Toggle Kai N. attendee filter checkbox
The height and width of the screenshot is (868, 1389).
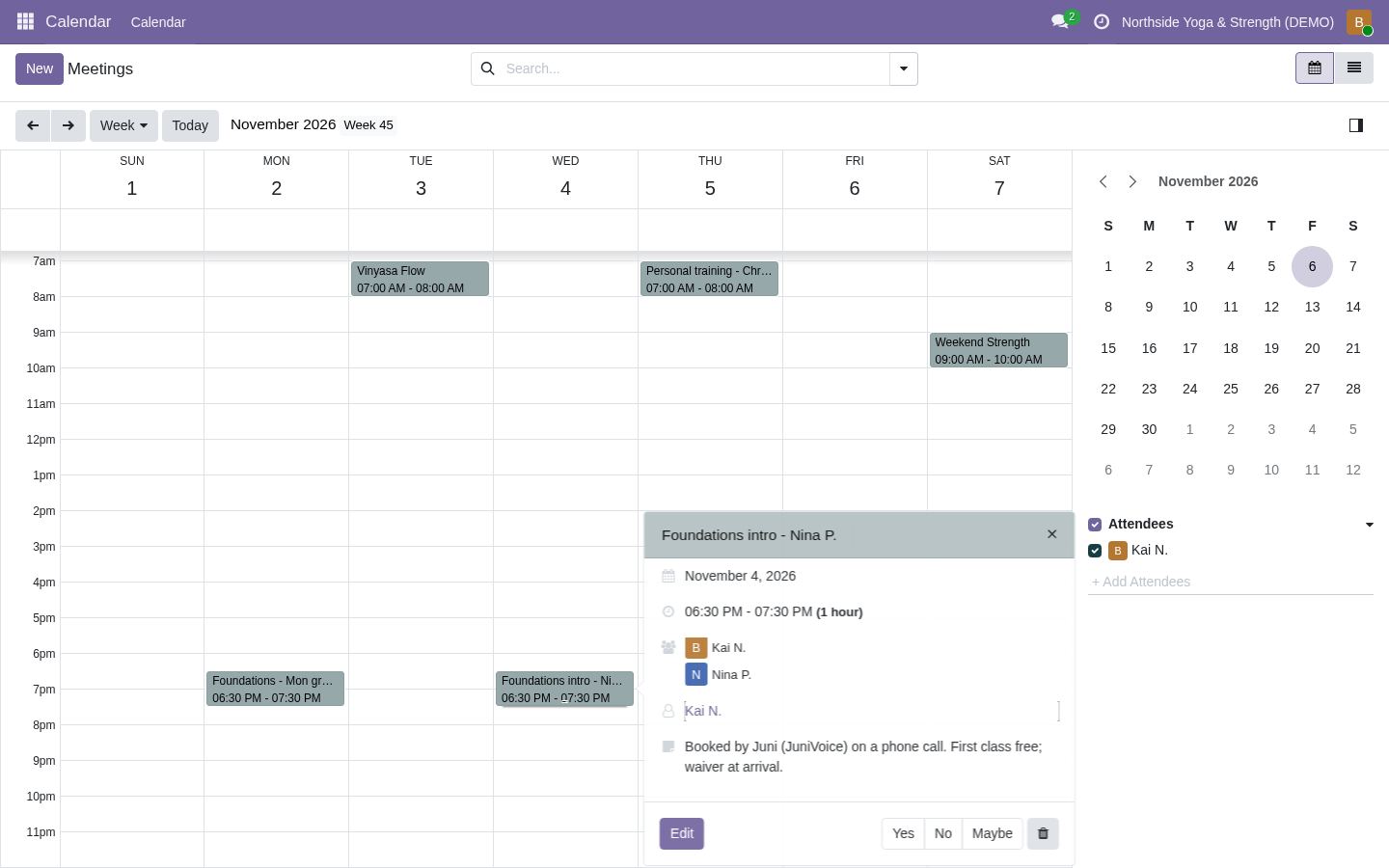coord(1095,551)
